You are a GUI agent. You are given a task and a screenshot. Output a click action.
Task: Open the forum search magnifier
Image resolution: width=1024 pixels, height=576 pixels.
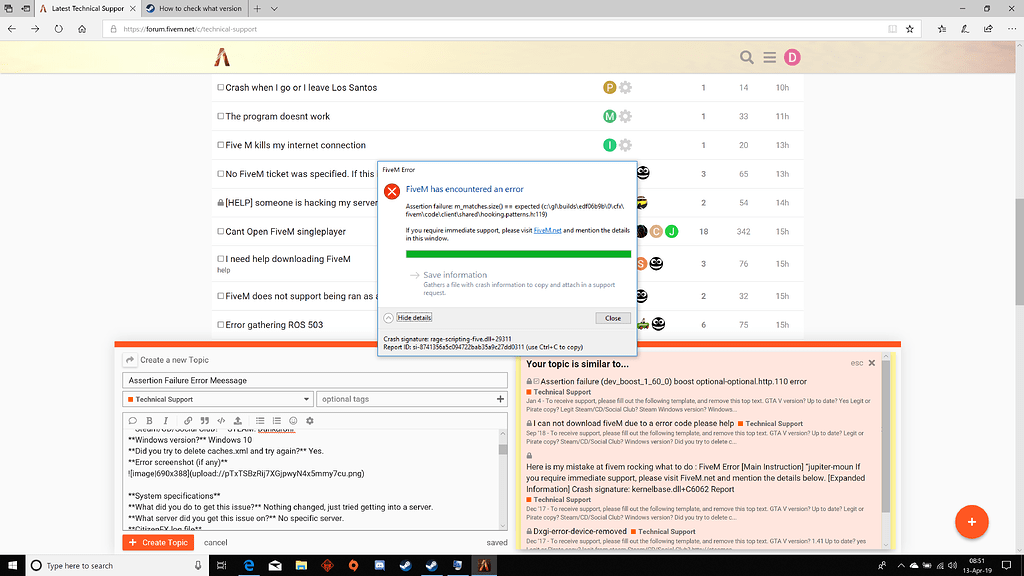point(746,57)
